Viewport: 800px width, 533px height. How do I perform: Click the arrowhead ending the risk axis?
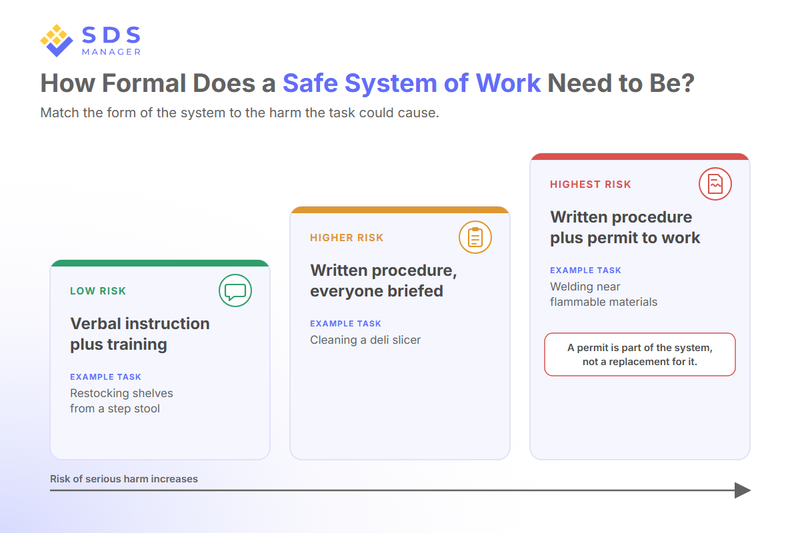[x=742, y=490]
